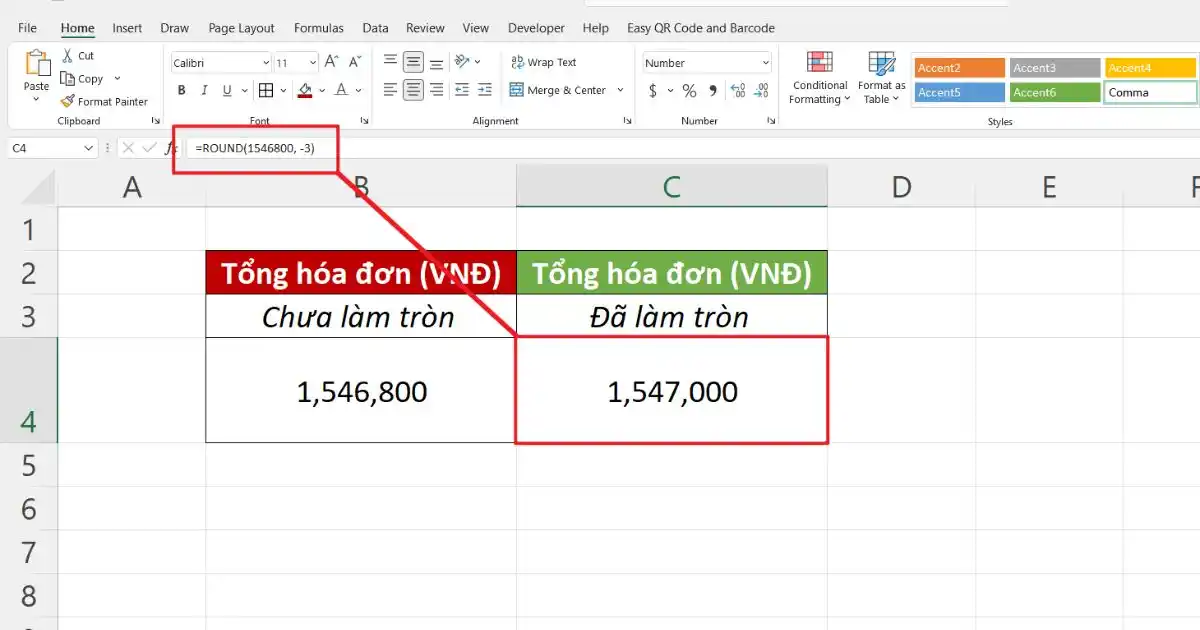Open the font name Calibri dropdown
Screen dimensions: 1200x630
(265, 63)
